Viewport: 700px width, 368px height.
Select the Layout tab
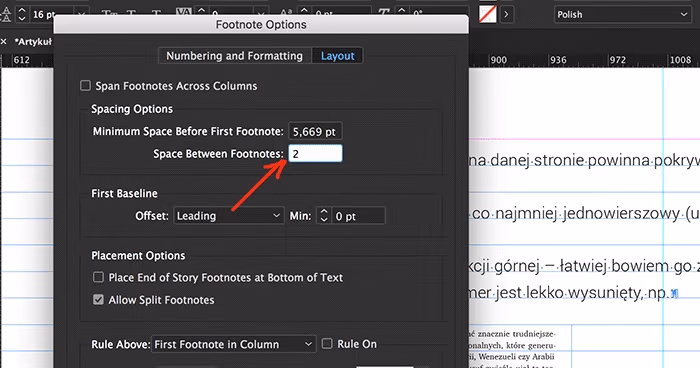coord(338,56)
